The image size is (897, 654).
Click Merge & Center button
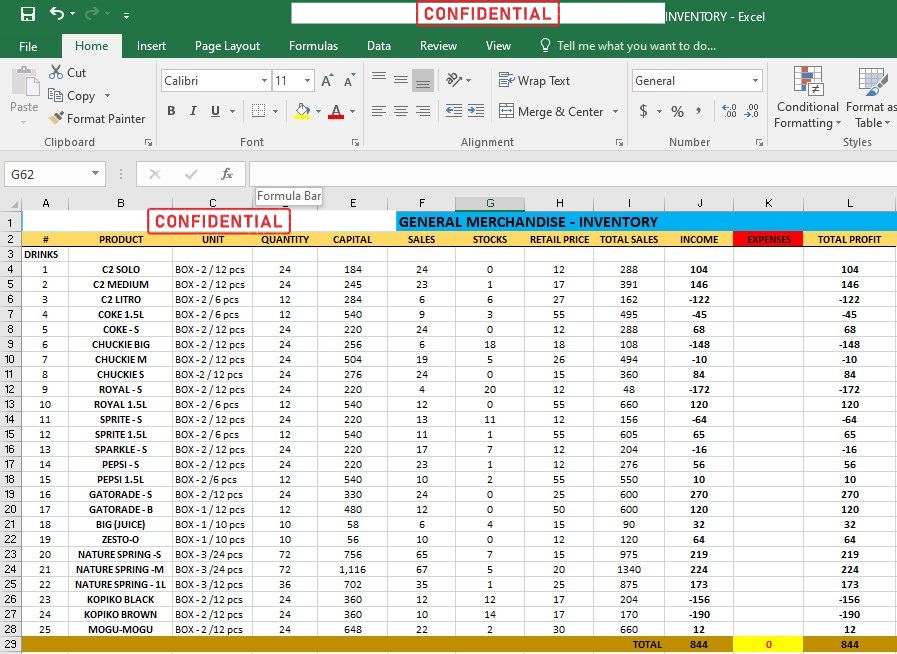551,112
